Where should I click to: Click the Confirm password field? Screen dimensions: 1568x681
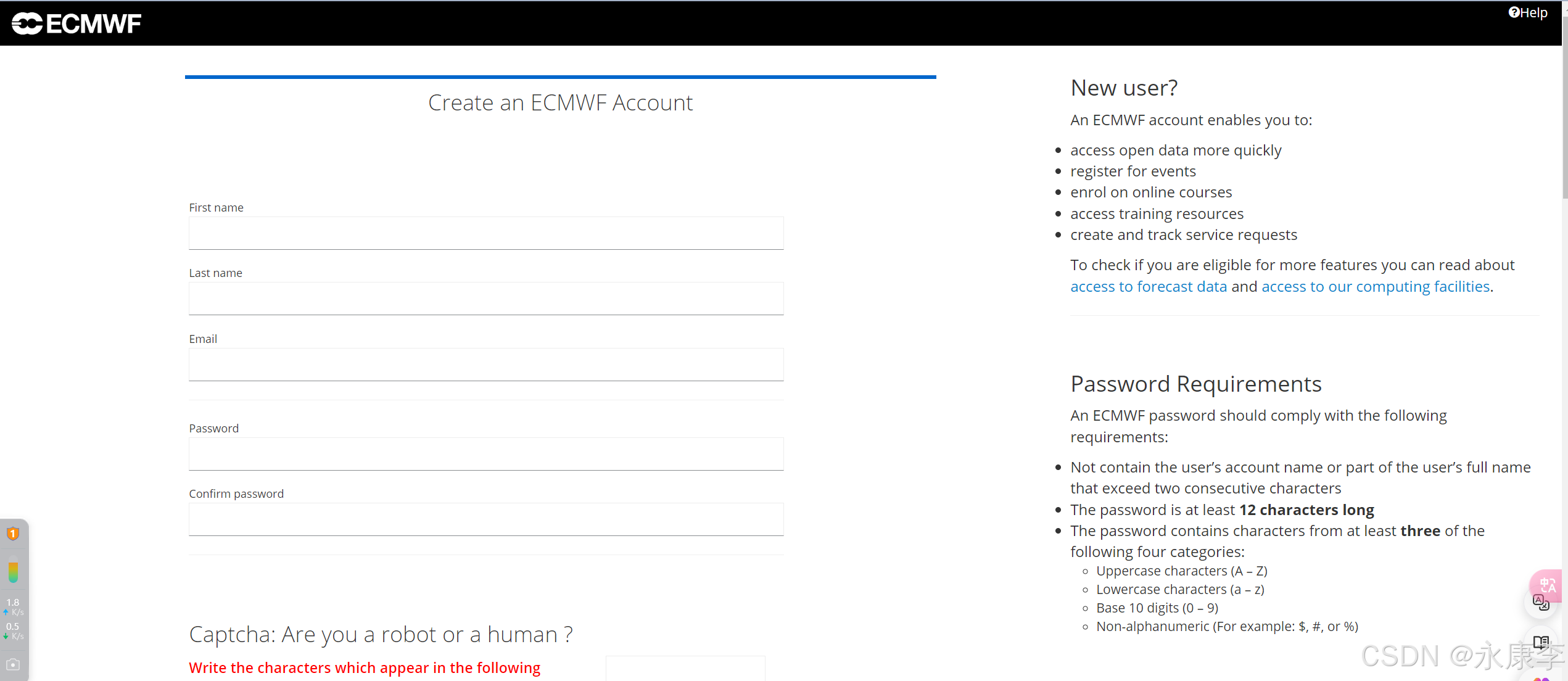click(x=486, y=519)
